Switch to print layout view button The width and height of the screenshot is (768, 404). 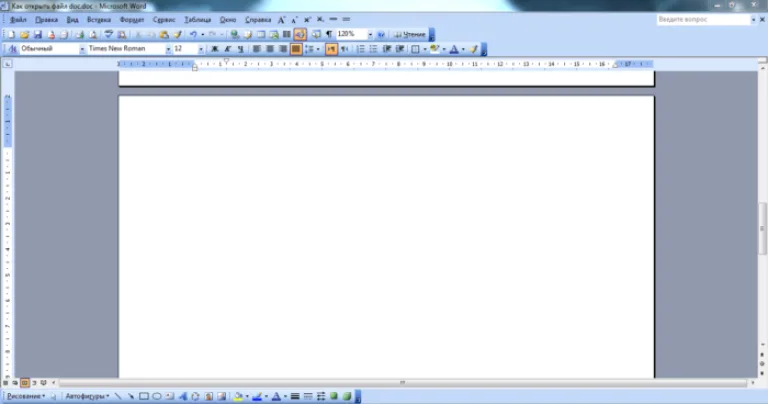(x=24, y=383)
